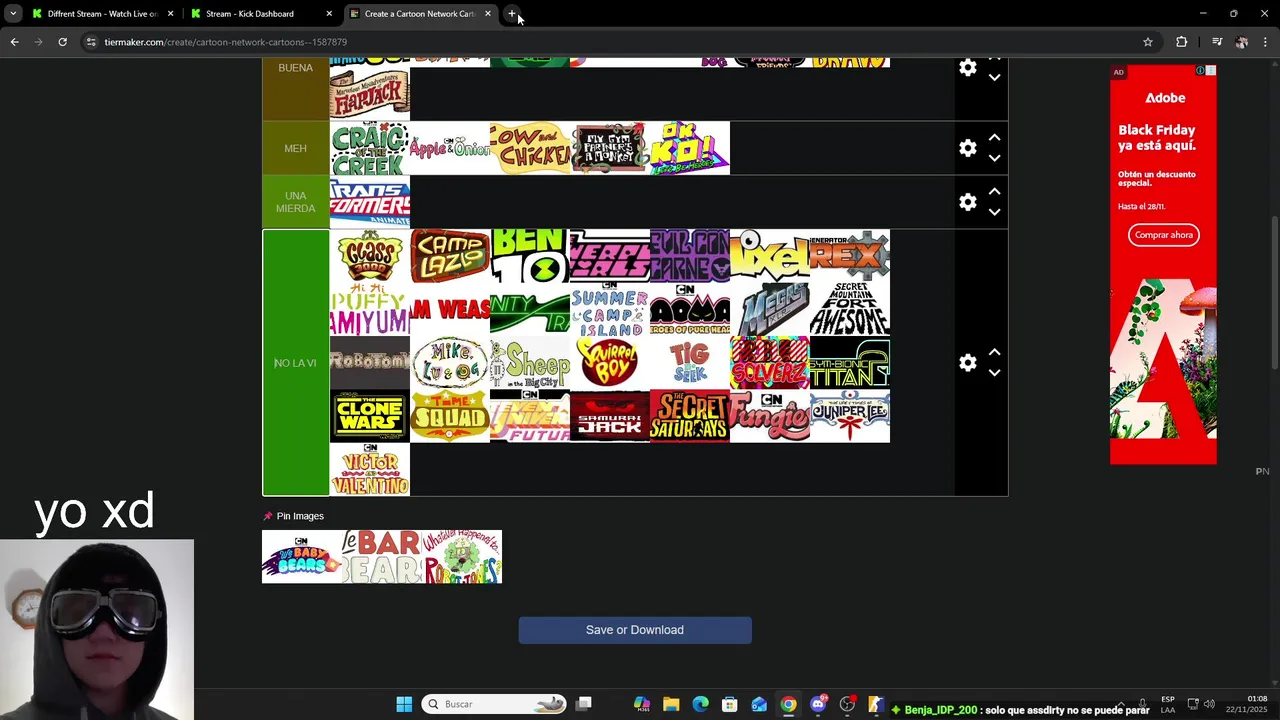Select the OK K.O.! logo

tap(690, 148)
